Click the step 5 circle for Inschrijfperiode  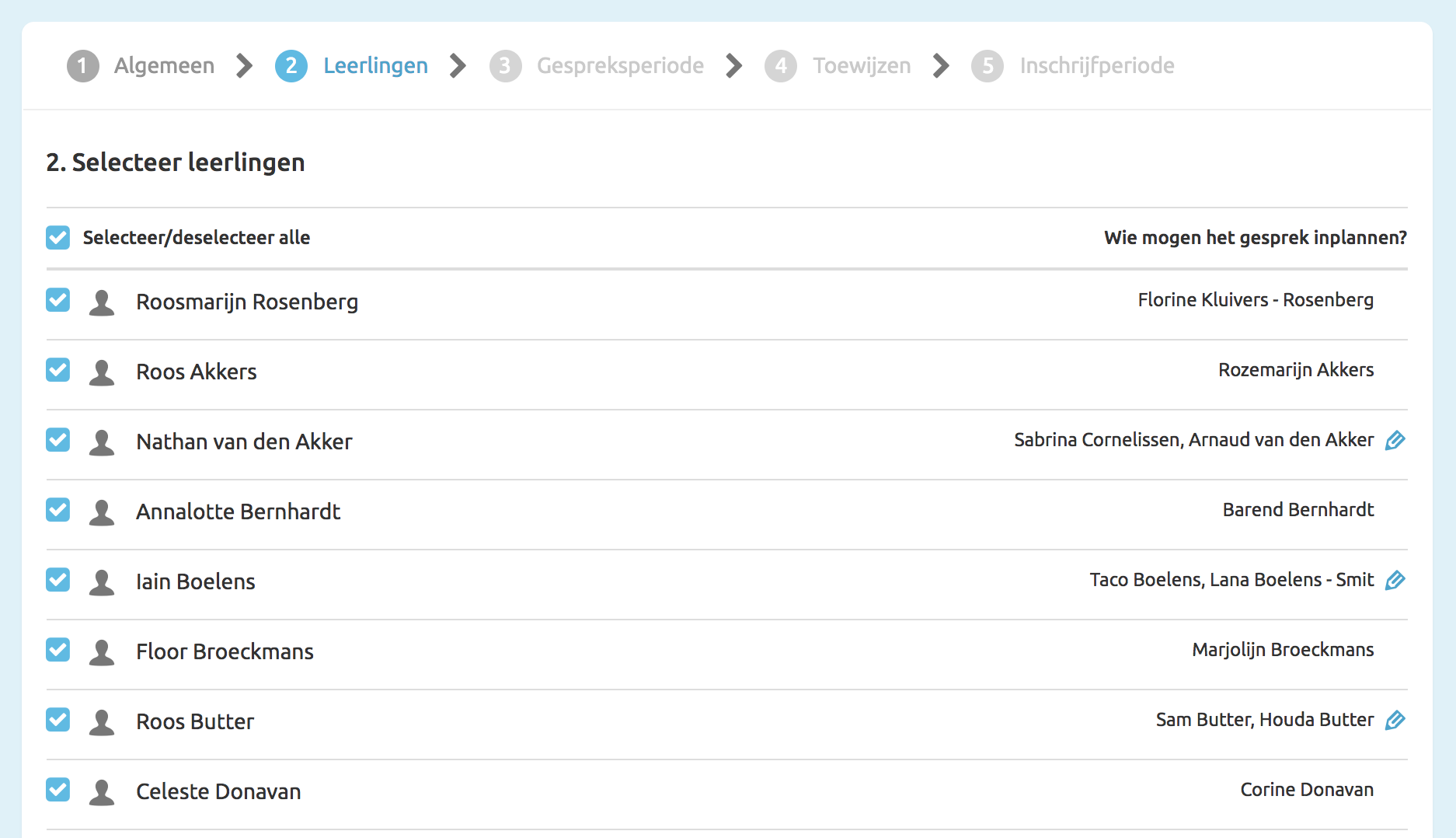[x=988, y=65]
